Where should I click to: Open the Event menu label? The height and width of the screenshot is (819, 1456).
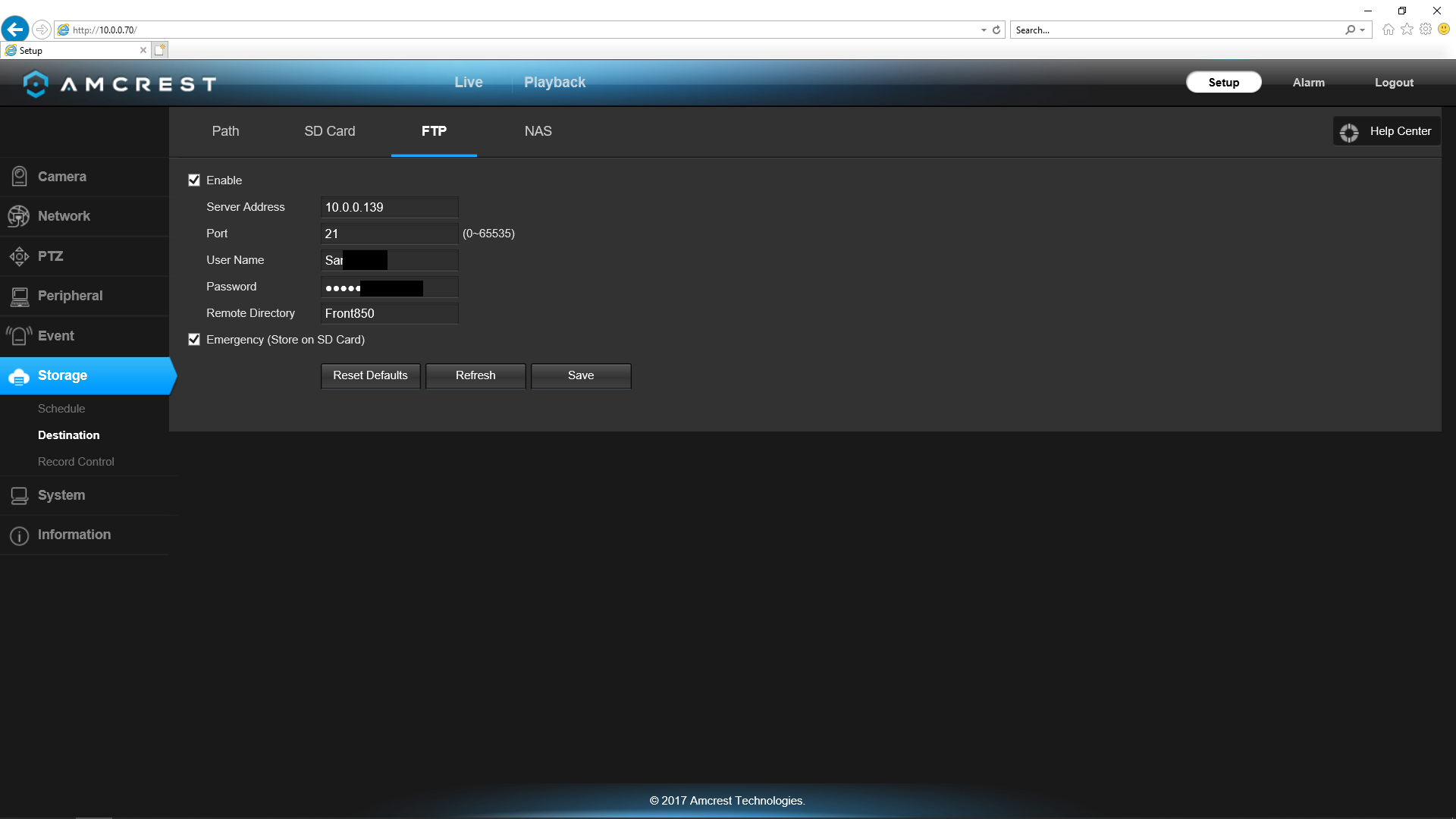point(56,336)
